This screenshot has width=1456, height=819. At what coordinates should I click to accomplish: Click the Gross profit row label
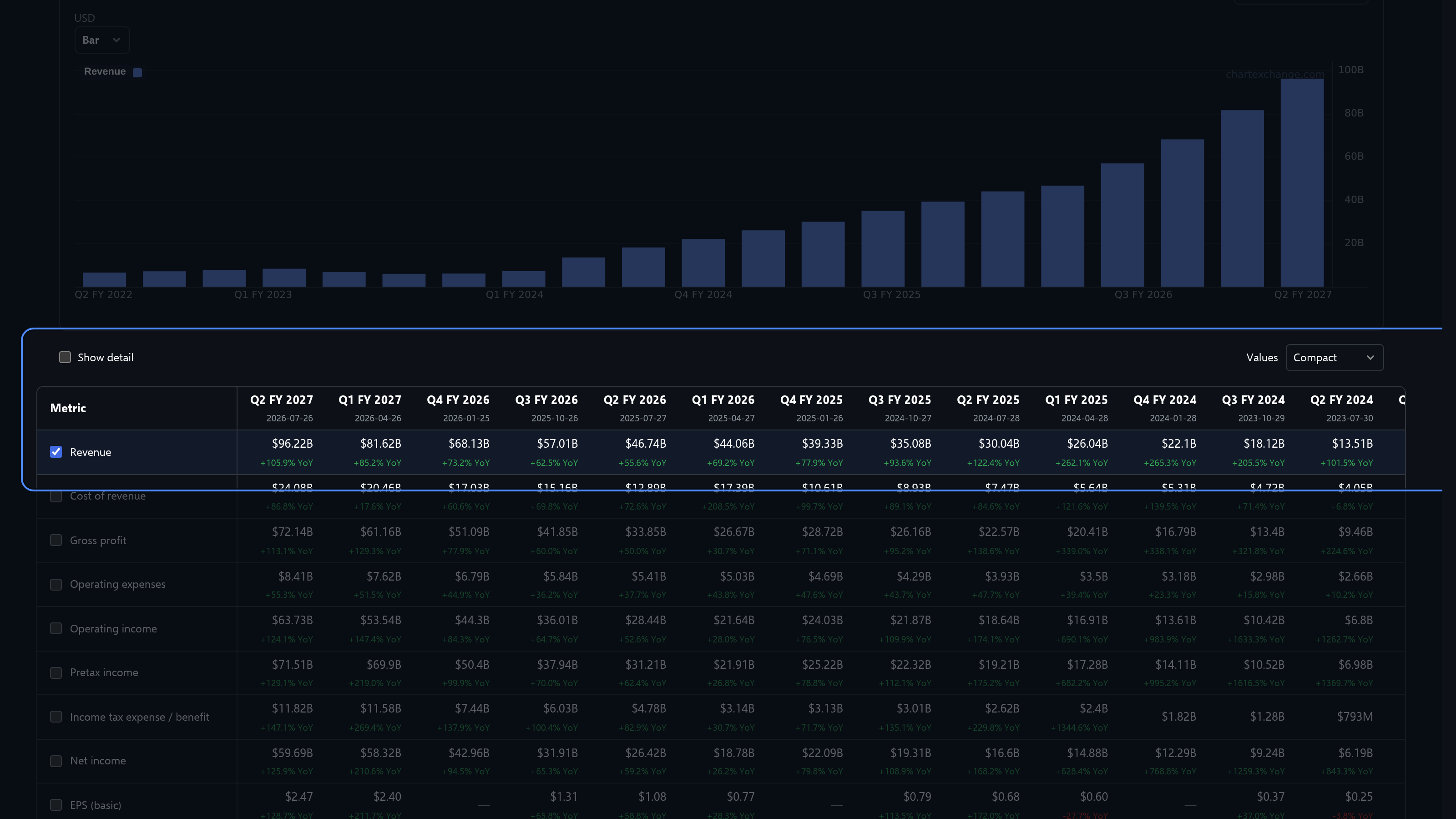pyautogui.click(x=98, y=541)
